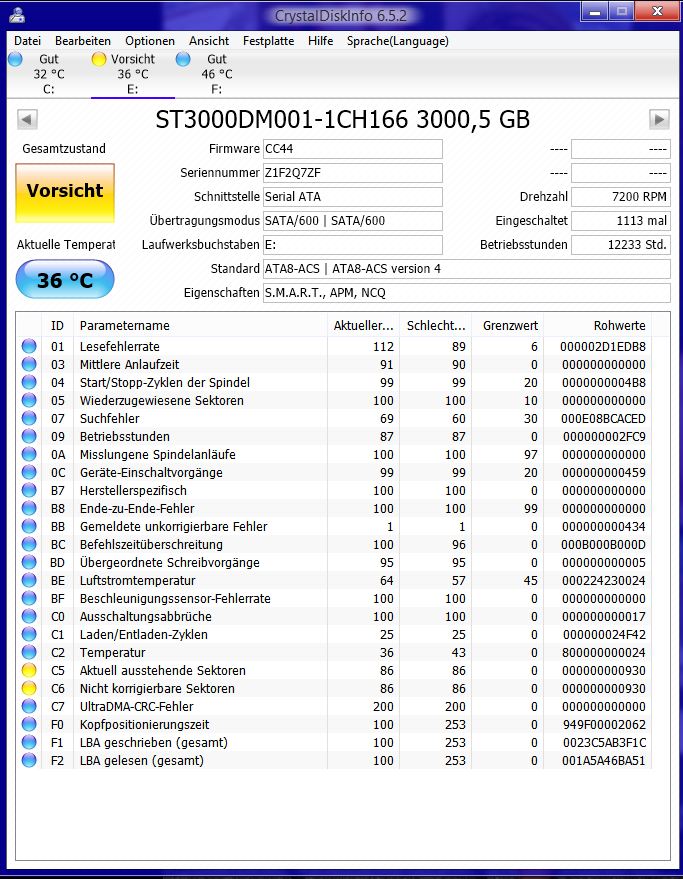Click status icon of Mittlere Anlaufzeit row
683x879 pixels.
[x=29, y=364]
